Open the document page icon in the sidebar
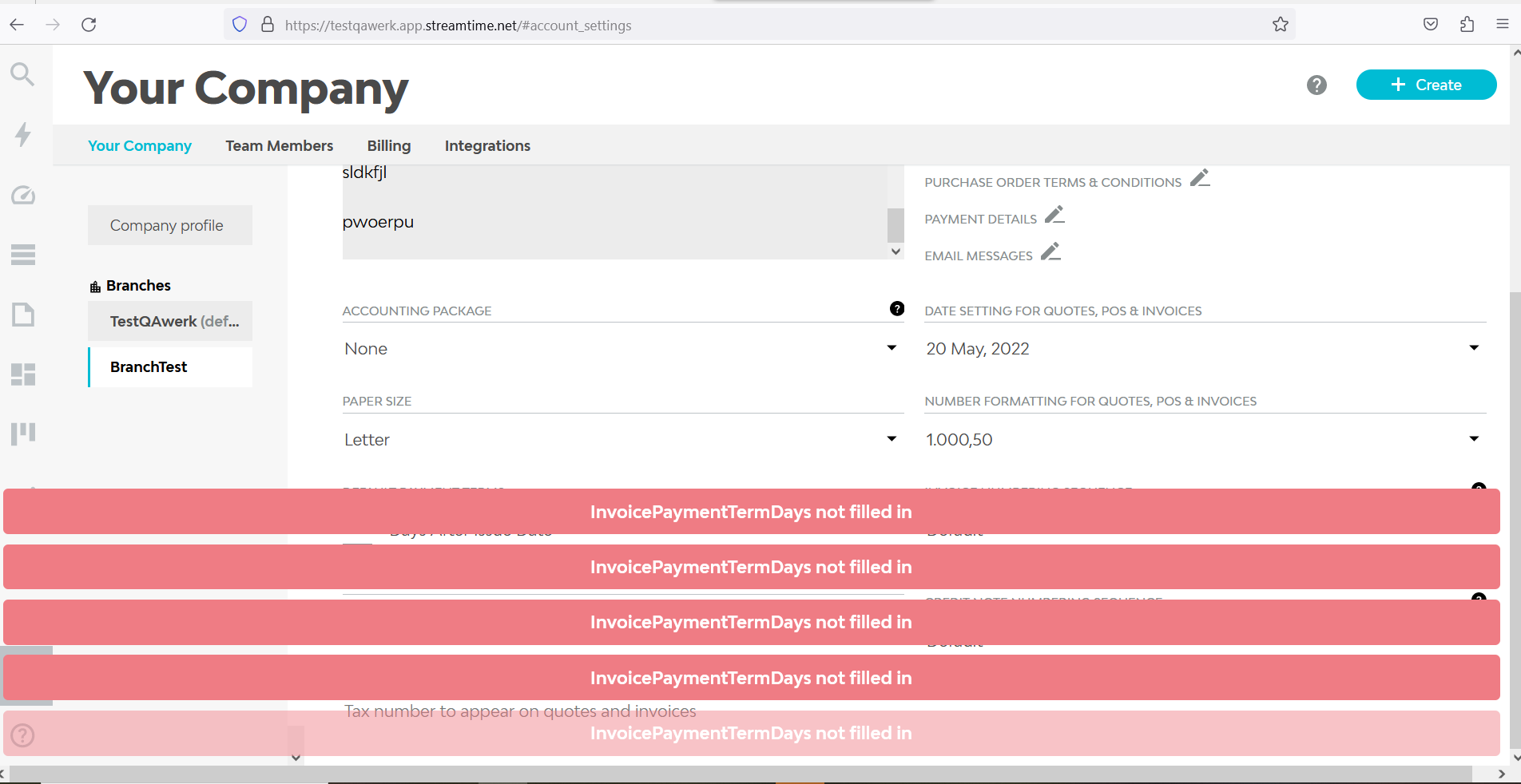This screenshot has width=1521, height=784. (x=23, y=315)
